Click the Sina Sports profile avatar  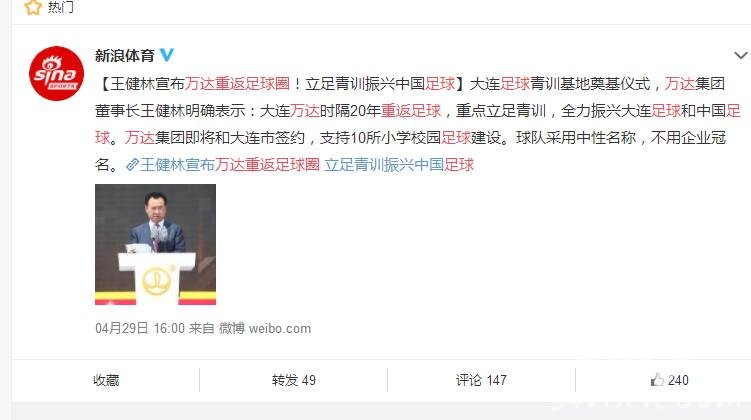pyautogui.click(x=57, y=73)
